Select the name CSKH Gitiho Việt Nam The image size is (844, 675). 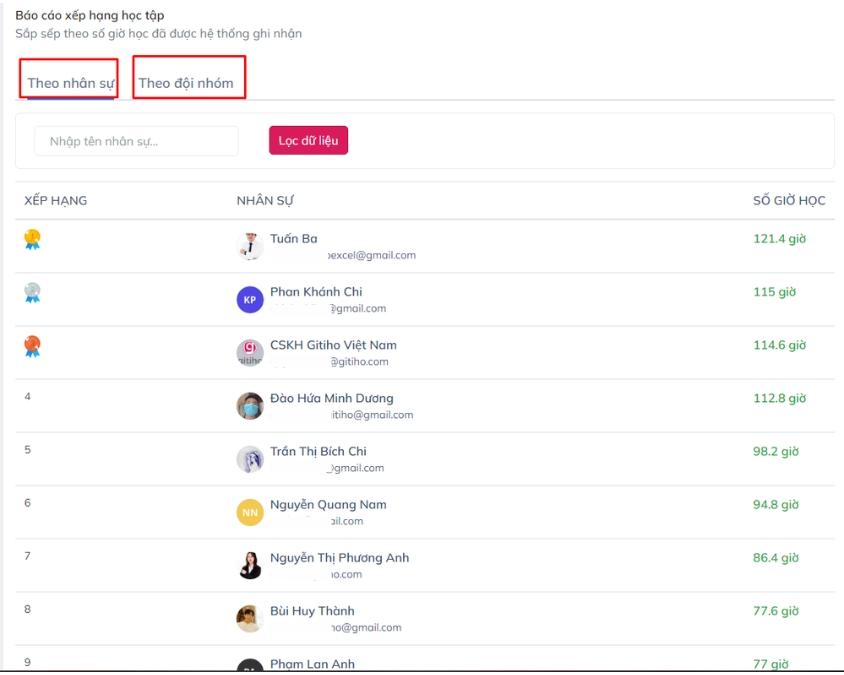(333, 345)
